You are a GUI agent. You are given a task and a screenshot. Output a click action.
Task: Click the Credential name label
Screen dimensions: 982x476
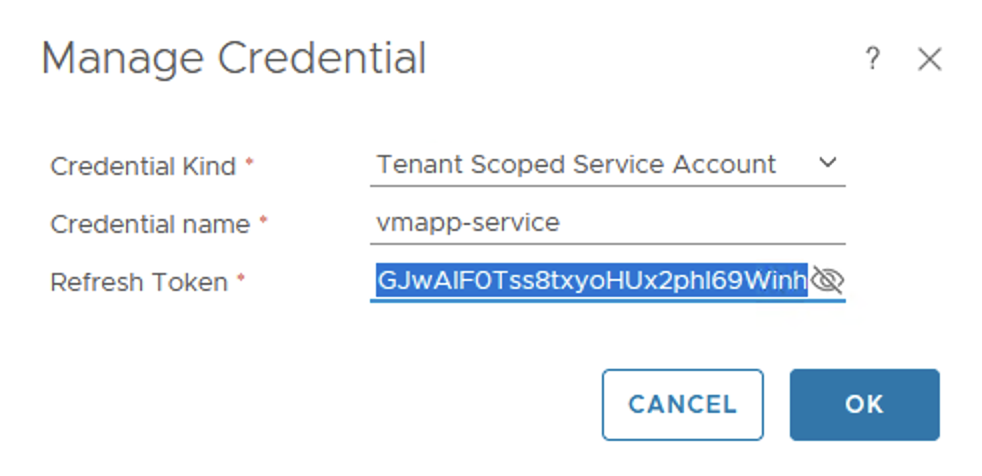[150, 224]
